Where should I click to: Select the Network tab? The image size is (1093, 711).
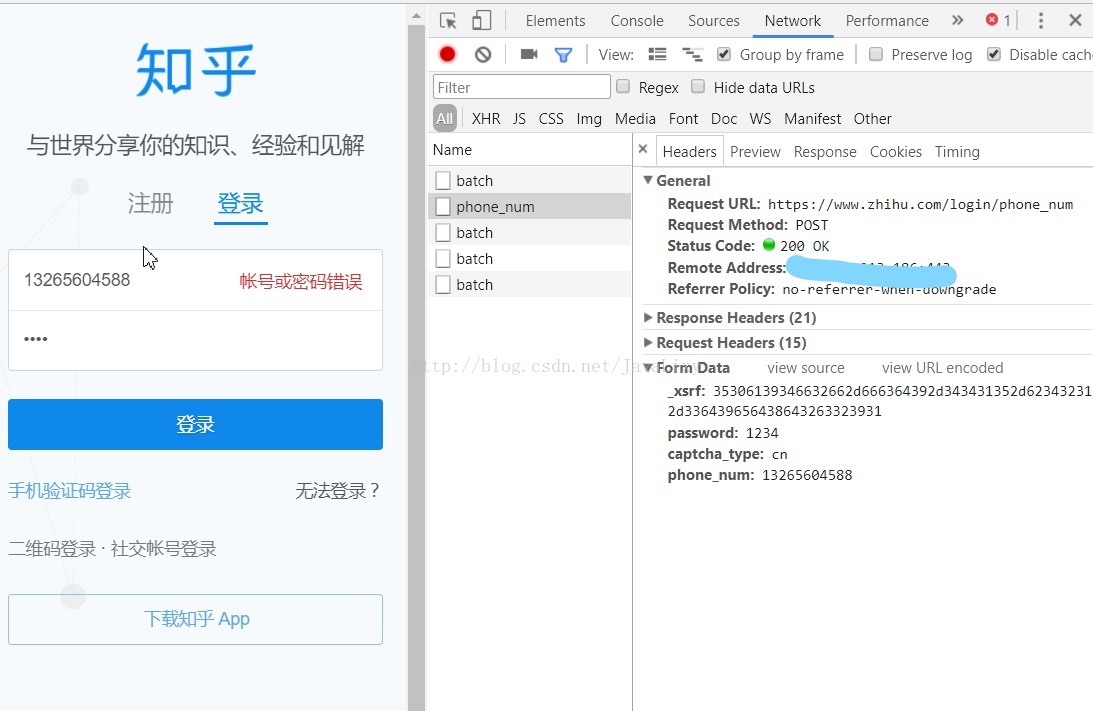tap(793, 21)
